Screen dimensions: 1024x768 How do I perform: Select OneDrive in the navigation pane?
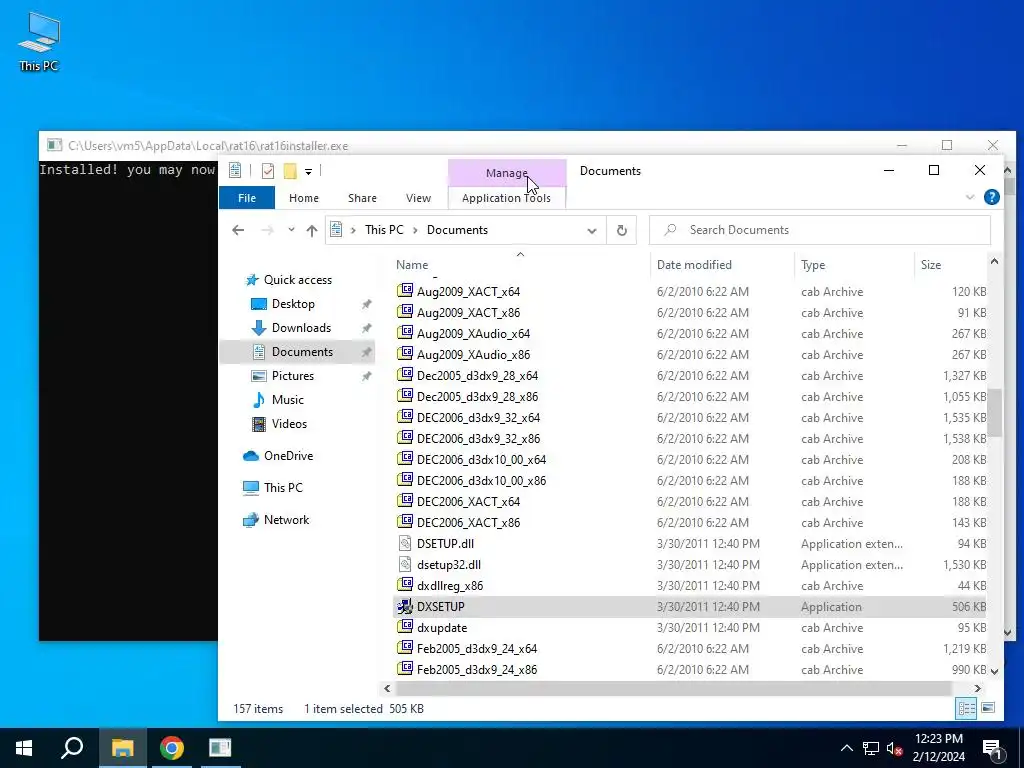click(288, 456)
